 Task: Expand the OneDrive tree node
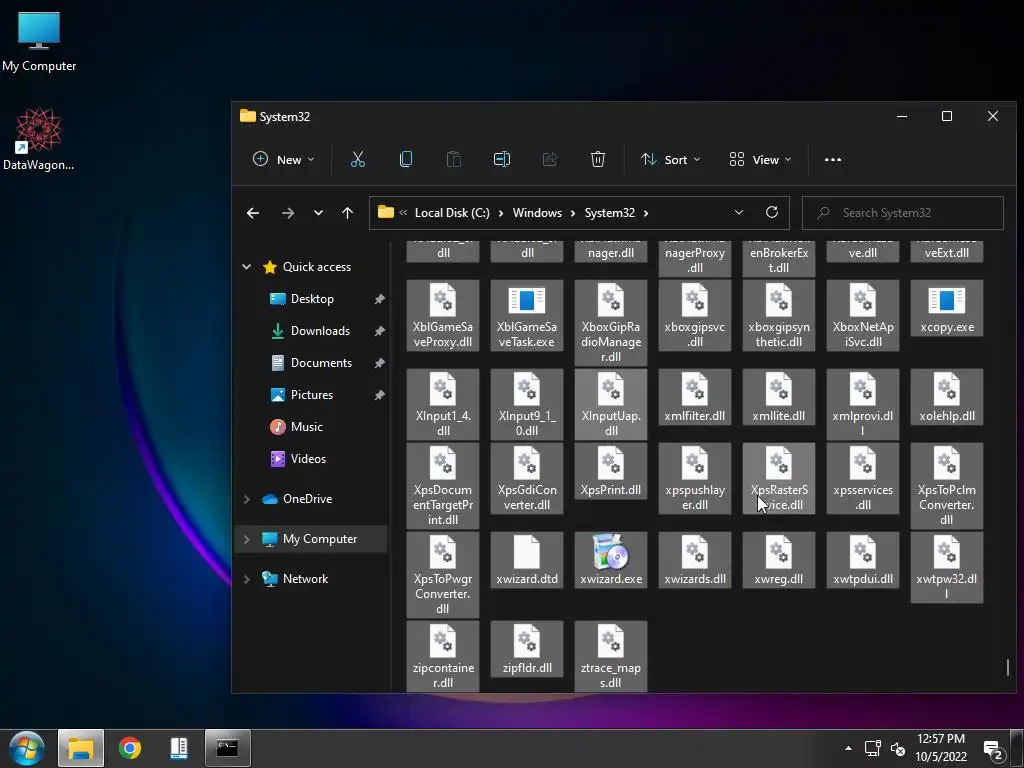247,499
